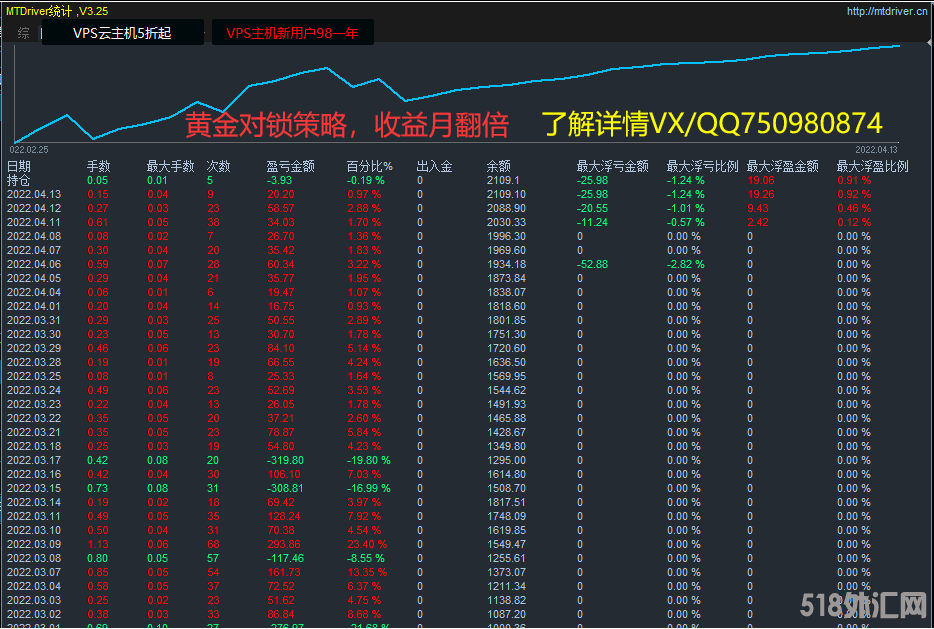The image size is (934, 629).
Task: Click the 次数 column header
Action: (x=218, y=166)
